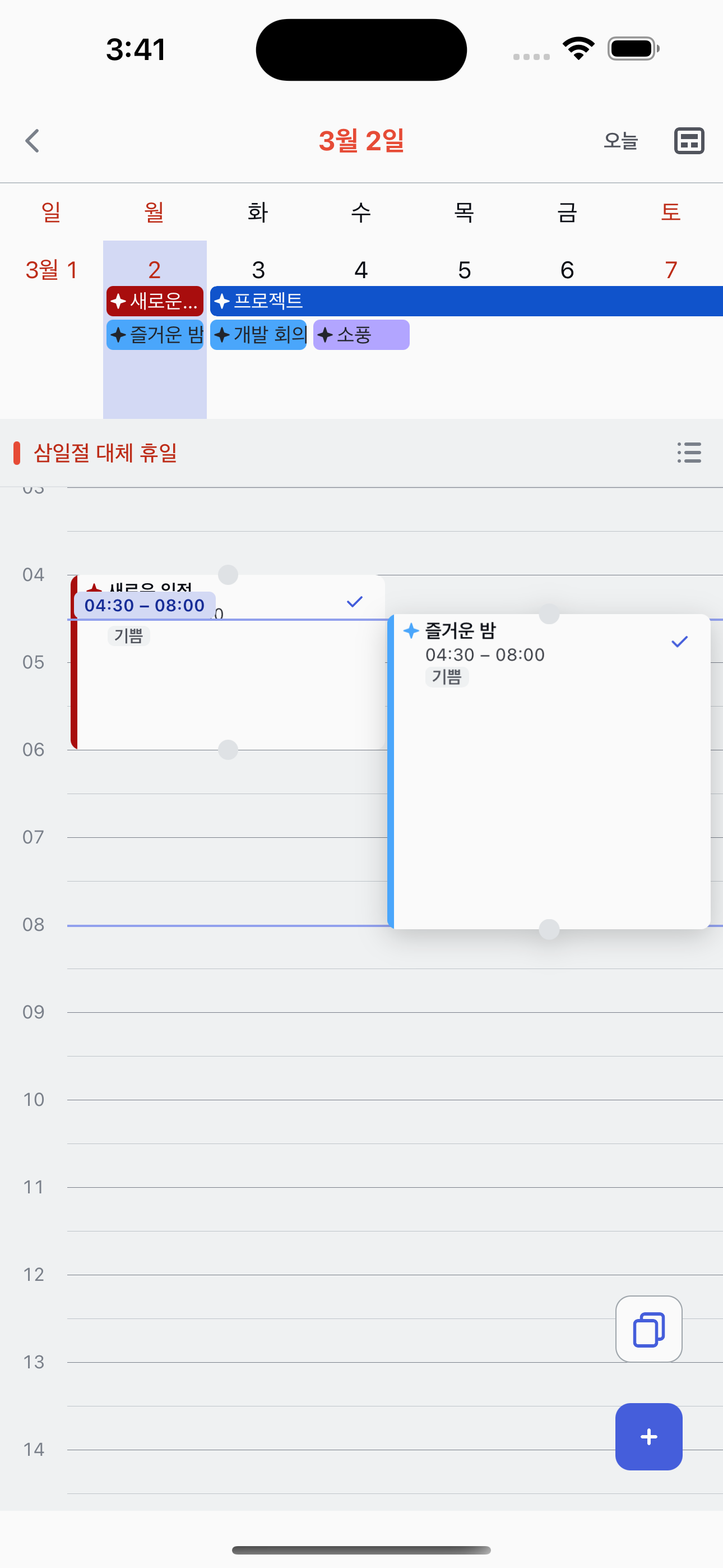This screenshot has width=723, height=1568.
Task: Select Saturday the 7th in week strip
Action: 671,270
